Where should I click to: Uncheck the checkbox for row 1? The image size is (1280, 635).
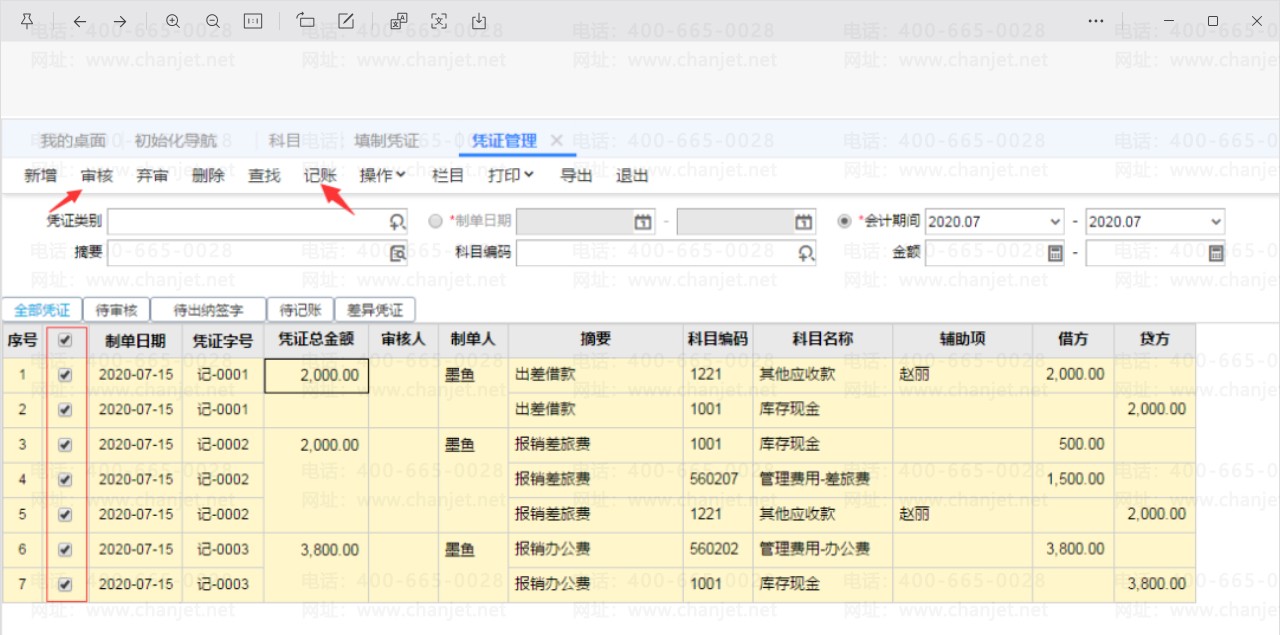coord(65,375)
